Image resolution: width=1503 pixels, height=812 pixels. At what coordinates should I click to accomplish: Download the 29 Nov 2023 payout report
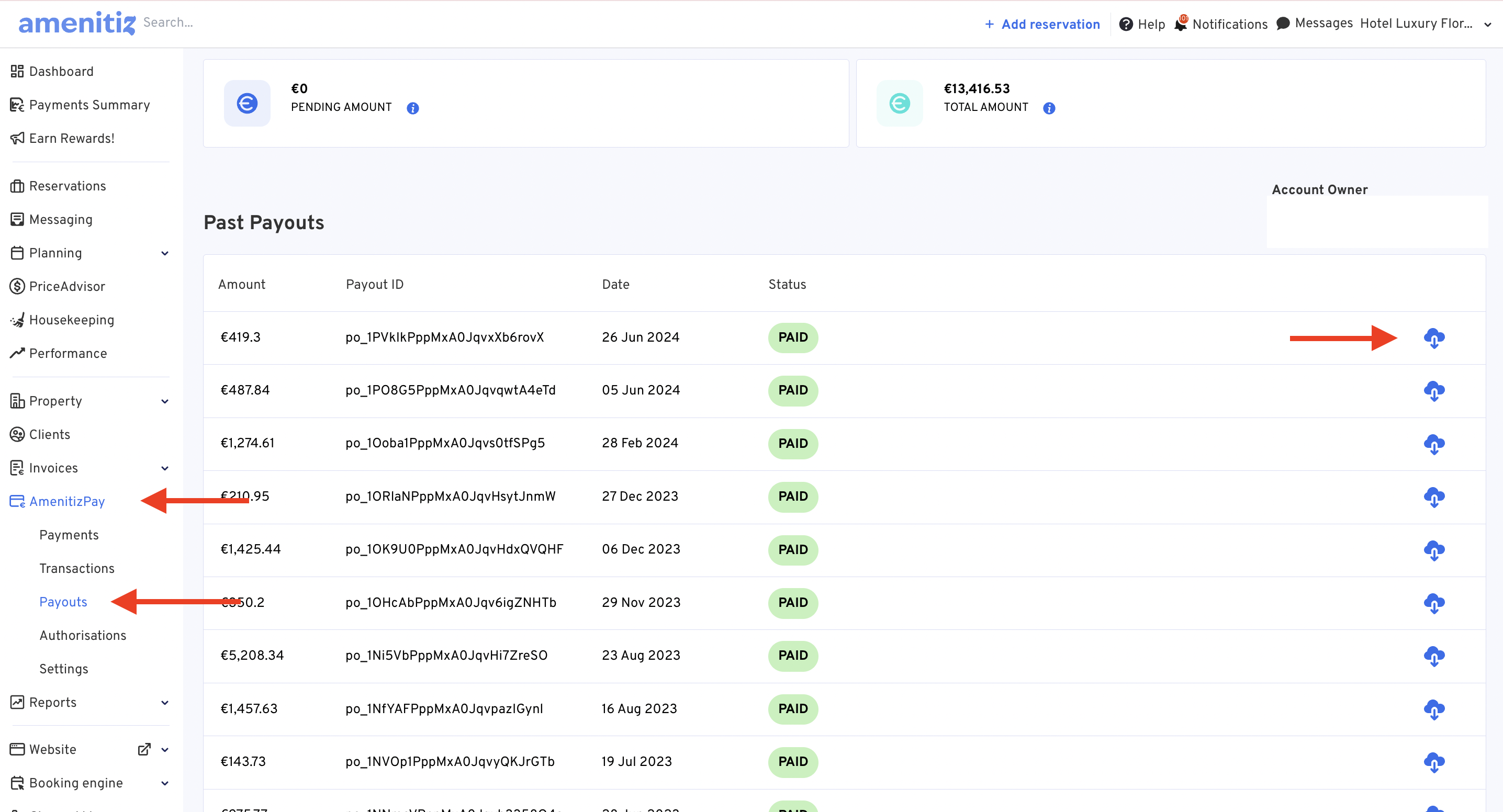1433,603
